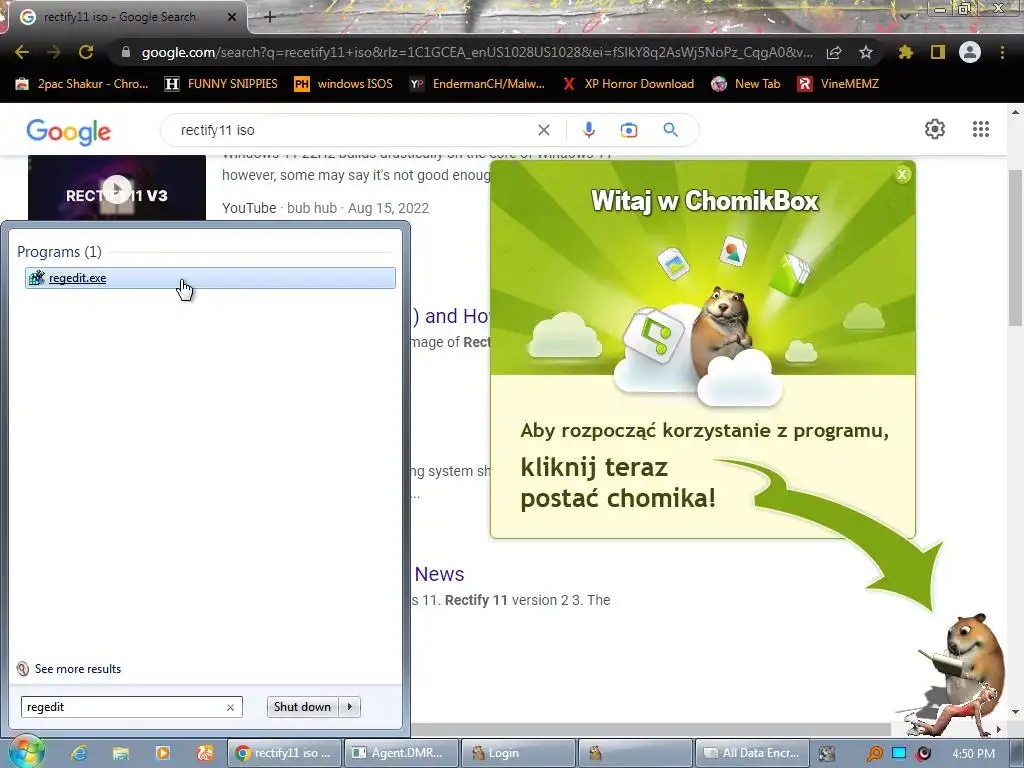Open the 4:50 PM clock
This screenshot has height=768, width=1024.
[973, 754]
